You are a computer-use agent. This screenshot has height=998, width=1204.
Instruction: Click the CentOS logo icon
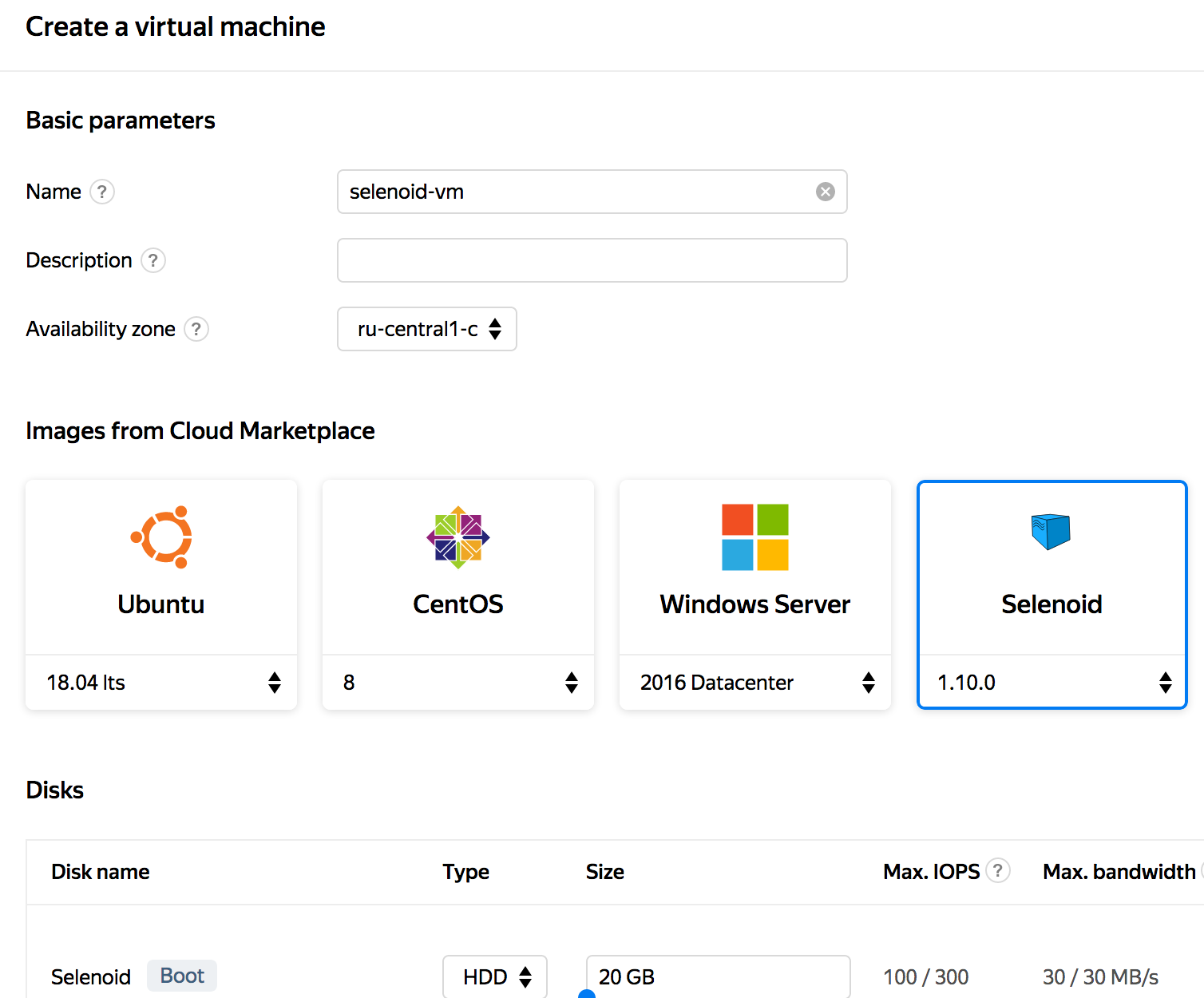click(x=457, y=537)
